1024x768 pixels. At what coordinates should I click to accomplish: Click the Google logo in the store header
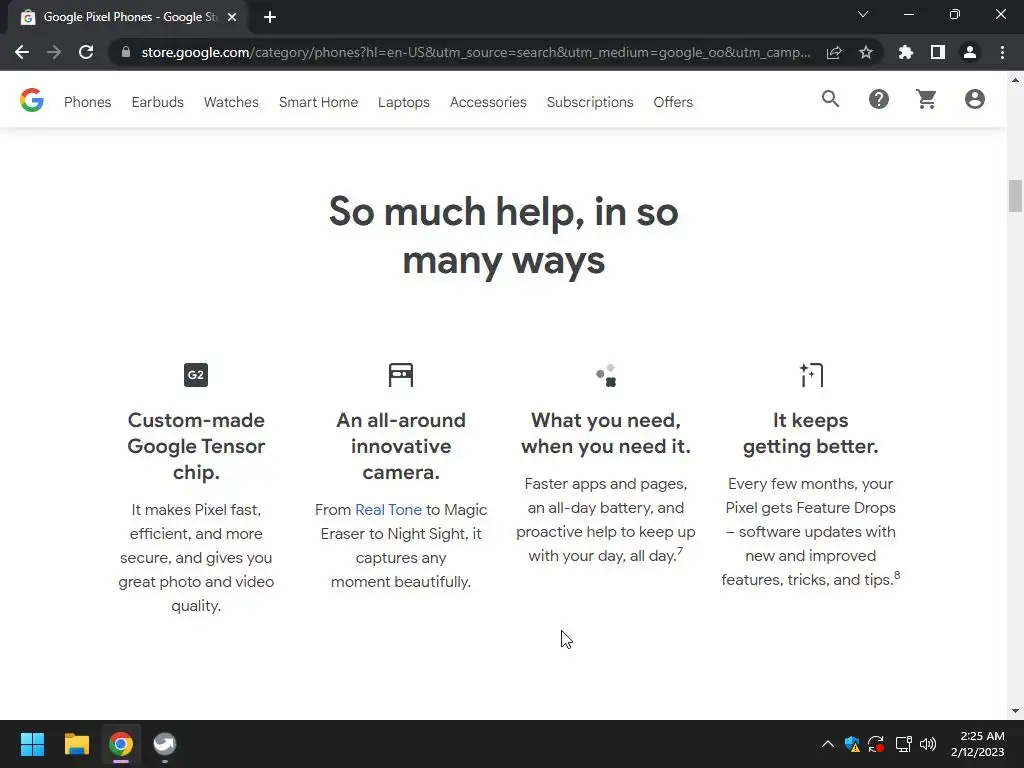coord(31,100)
